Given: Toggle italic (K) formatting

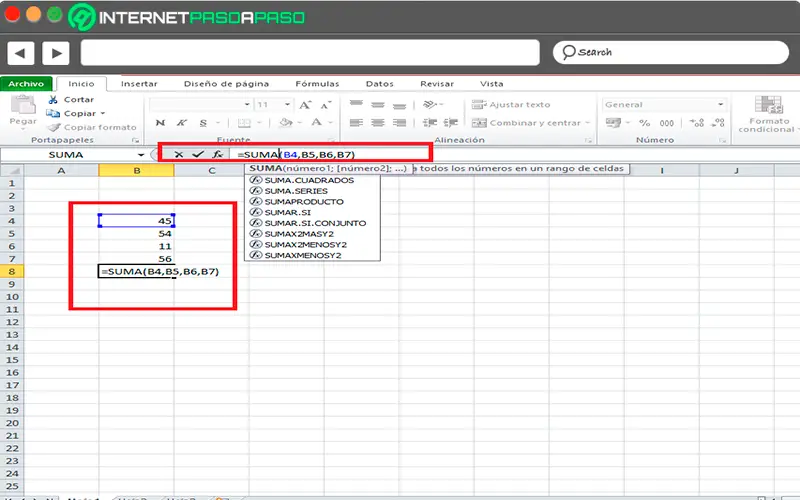Looking at the screenshot, I should tap(182, 122).
